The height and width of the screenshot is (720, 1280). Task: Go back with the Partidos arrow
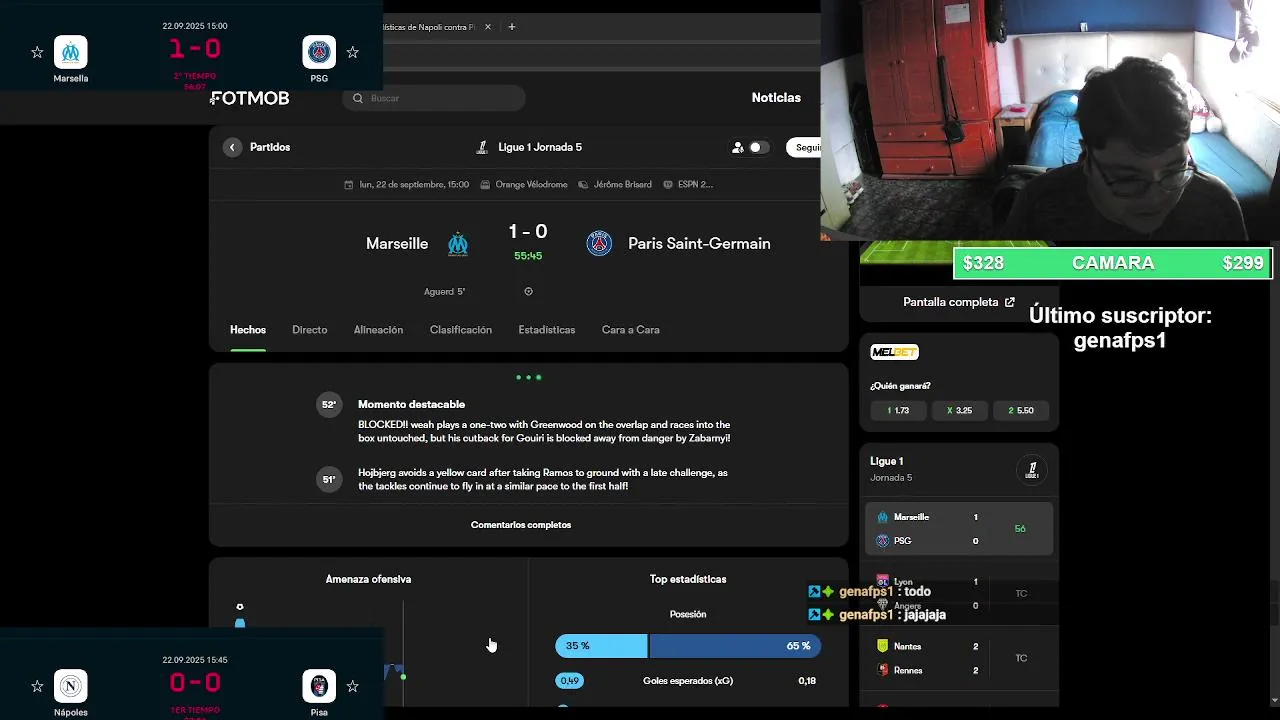tap(232, 147)
